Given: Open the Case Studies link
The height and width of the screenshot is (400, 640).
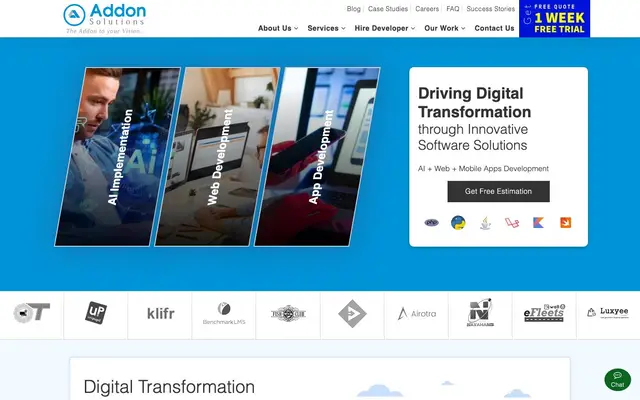Looking at the screenshot, I should pyautogui.click(x=388, y=9).
